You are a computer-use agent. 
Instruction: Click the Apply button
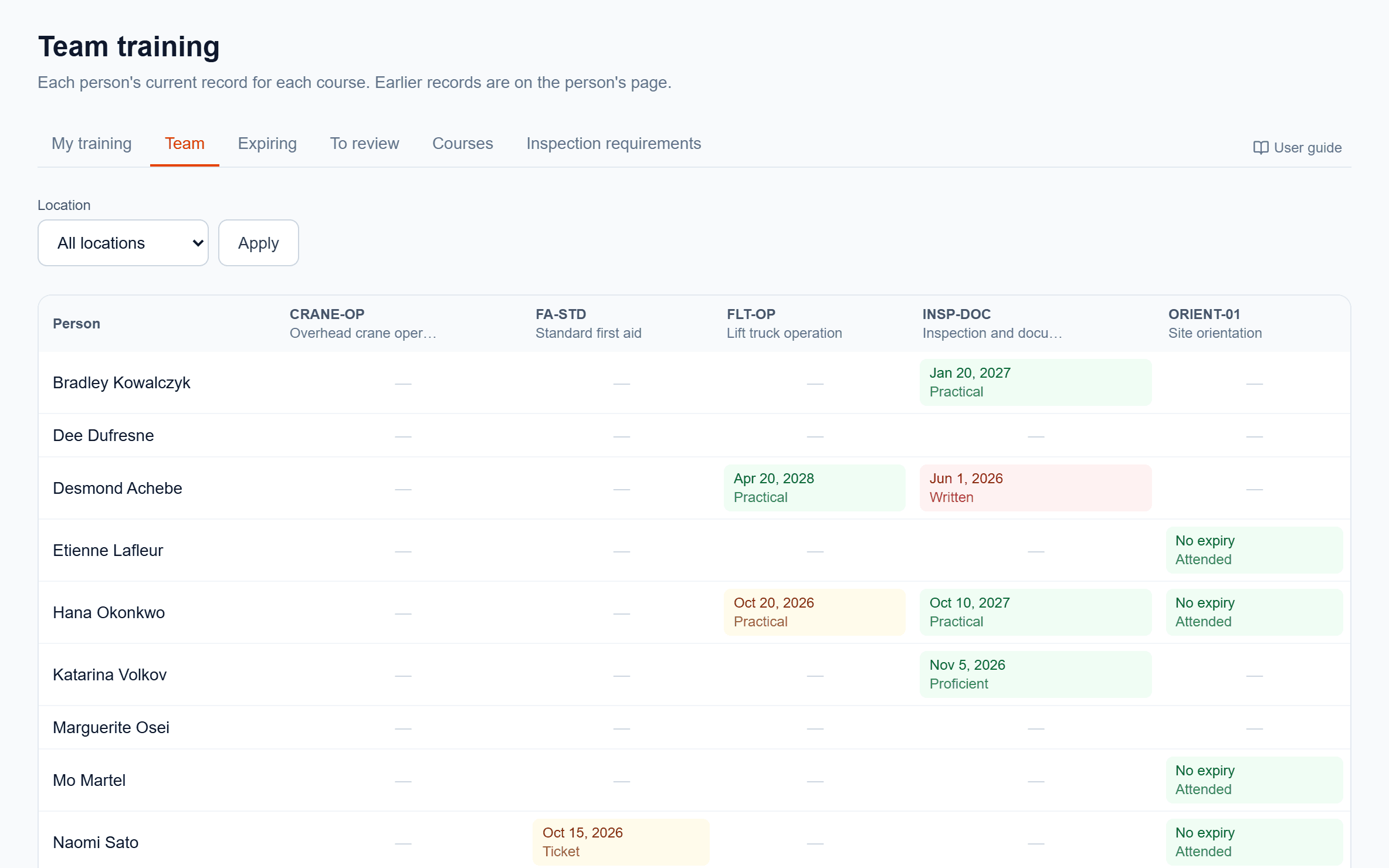[259, 243]
